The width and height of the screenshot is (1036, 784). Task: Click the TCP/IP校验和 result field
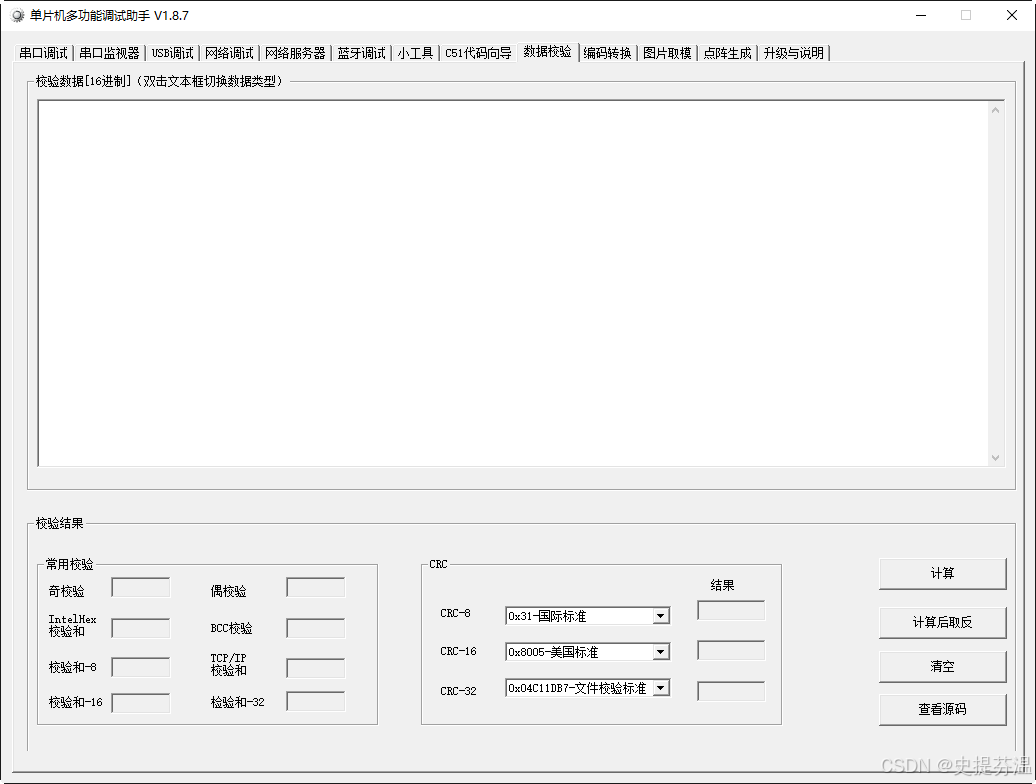[316, 668]
